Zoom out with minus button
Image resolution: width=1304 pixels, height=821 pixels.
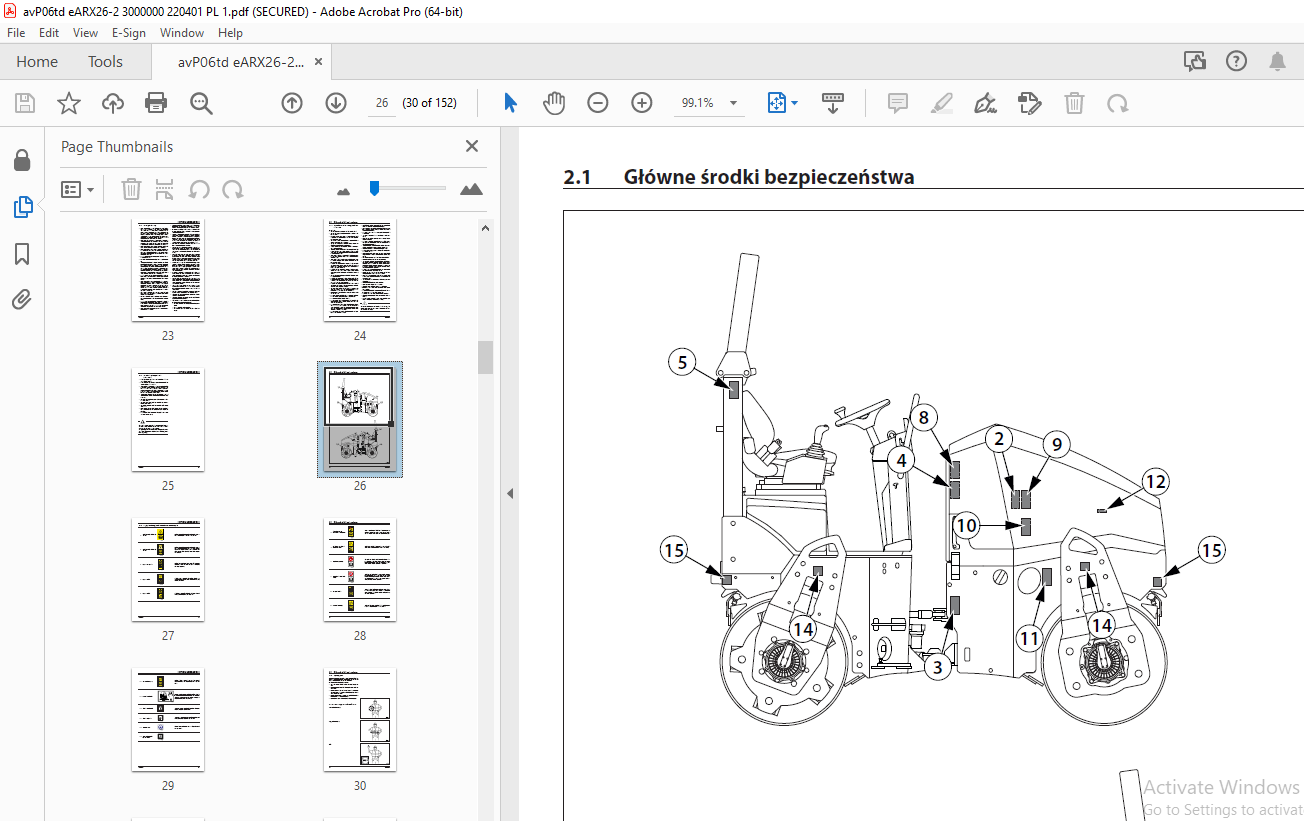click(x=598, y=103)
